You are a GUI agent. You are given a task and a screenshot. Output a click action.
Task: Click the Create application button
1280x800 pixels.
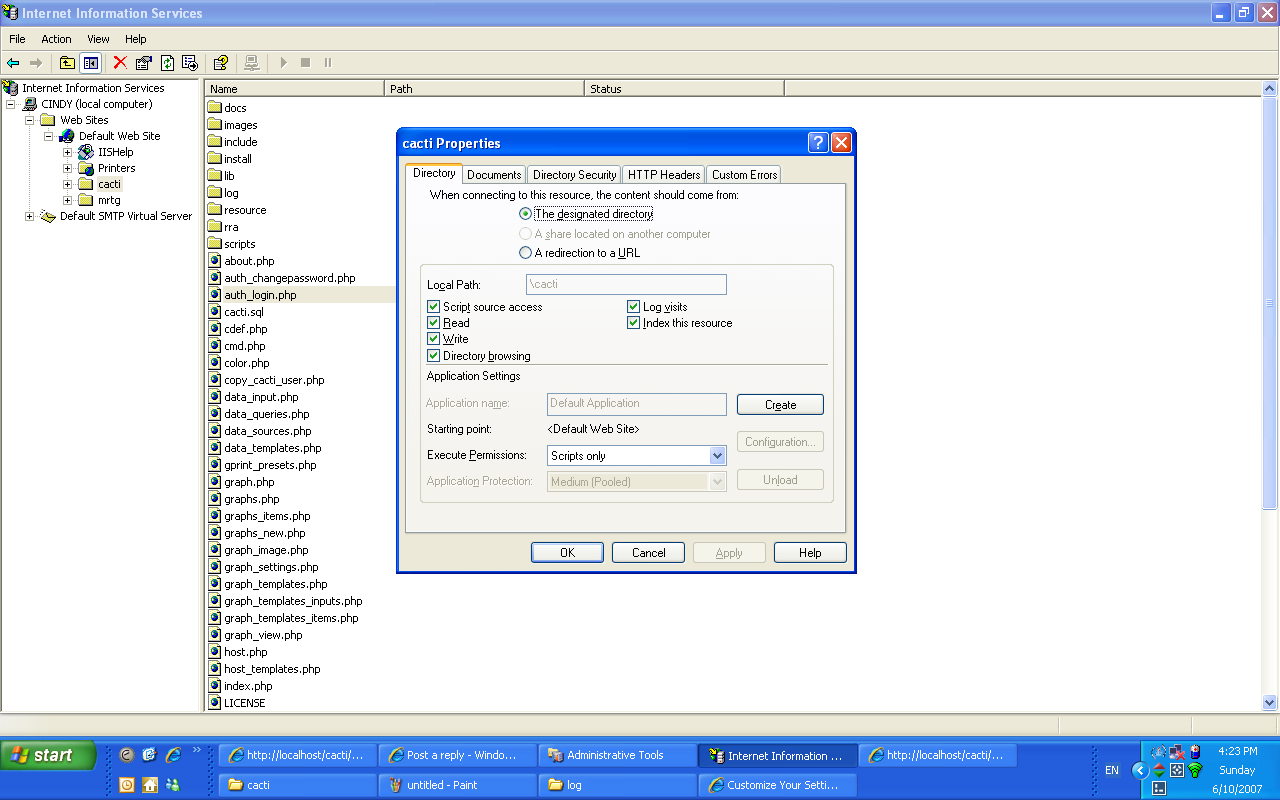780,405
